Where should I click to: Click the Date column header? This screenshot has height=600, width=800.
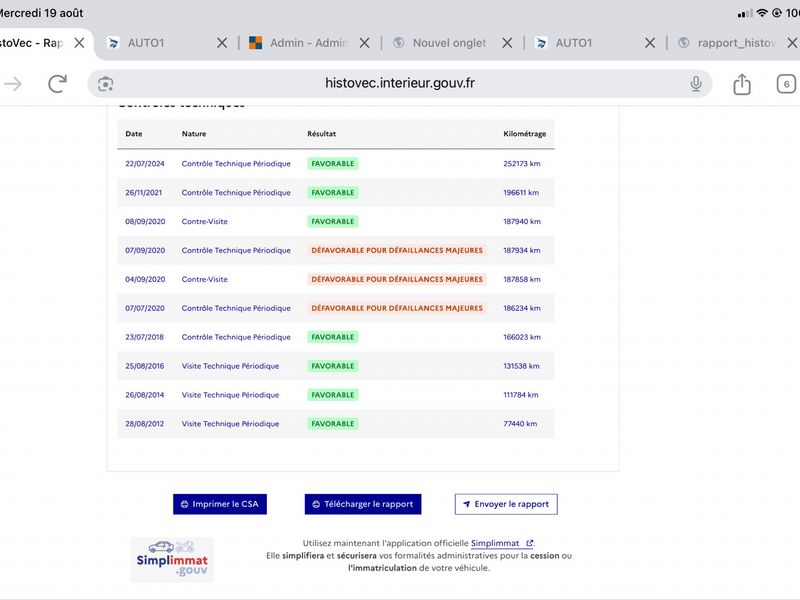[134, 134]
